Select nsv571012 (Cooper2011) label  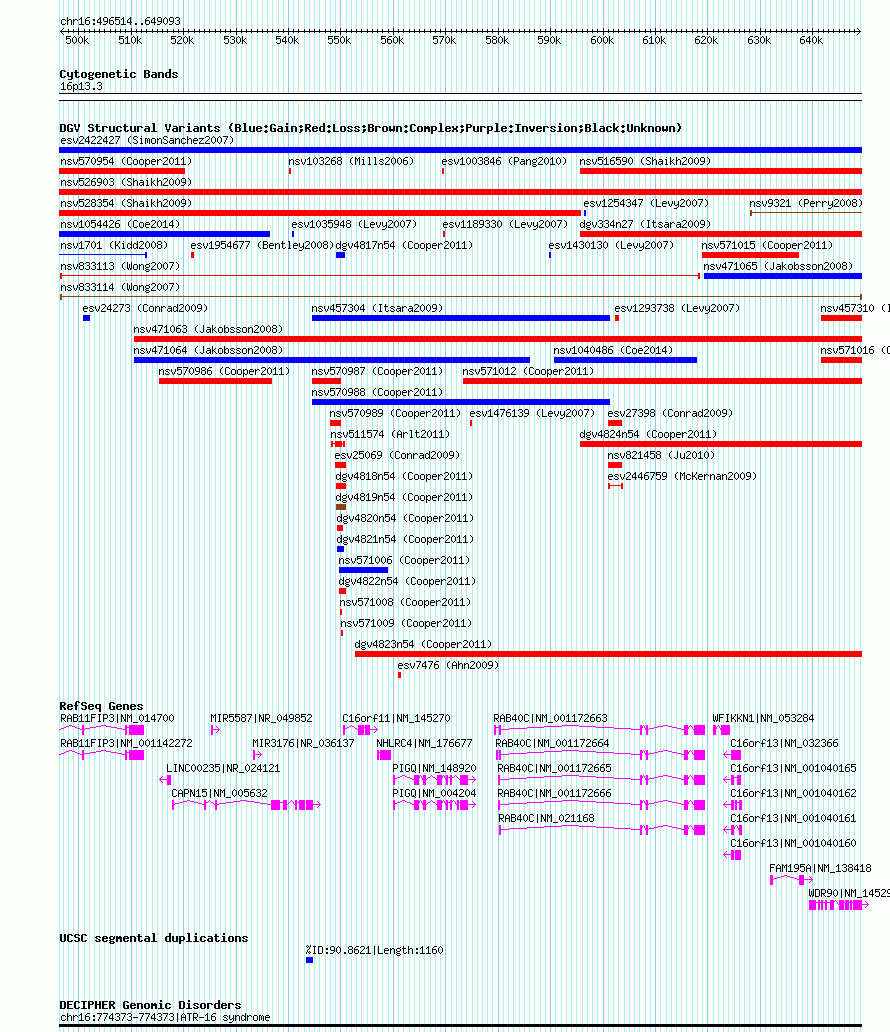528,372
